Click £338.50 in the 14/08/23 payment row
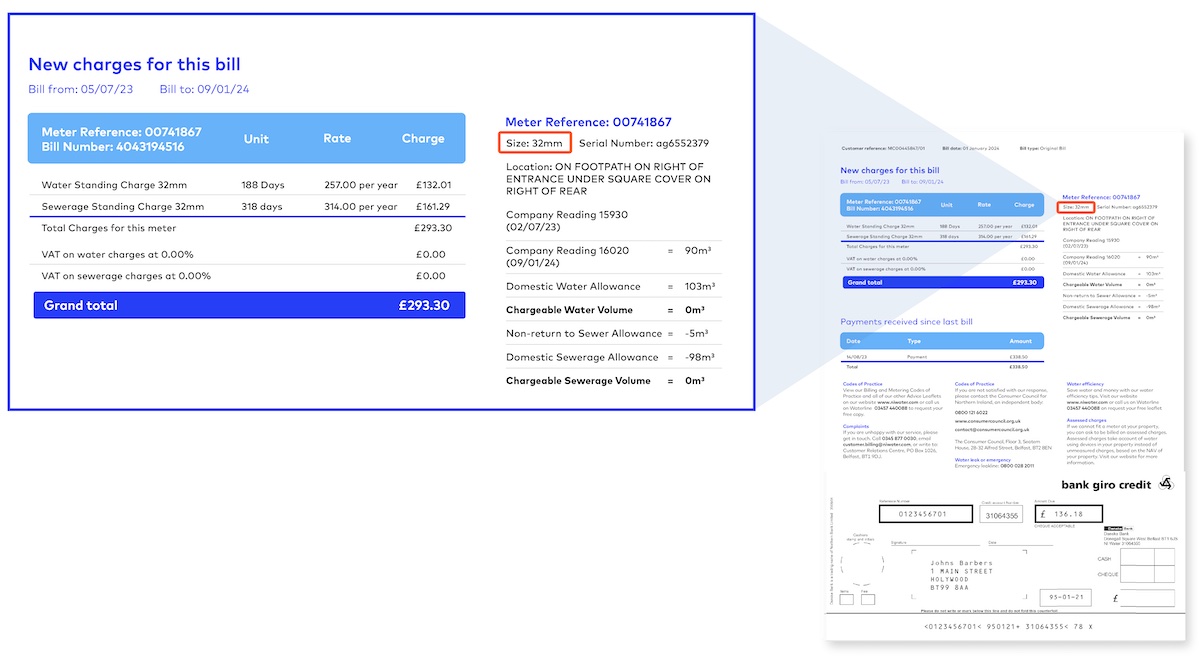This screenshot has width=1200, height=661. [x=1019, y=357]
